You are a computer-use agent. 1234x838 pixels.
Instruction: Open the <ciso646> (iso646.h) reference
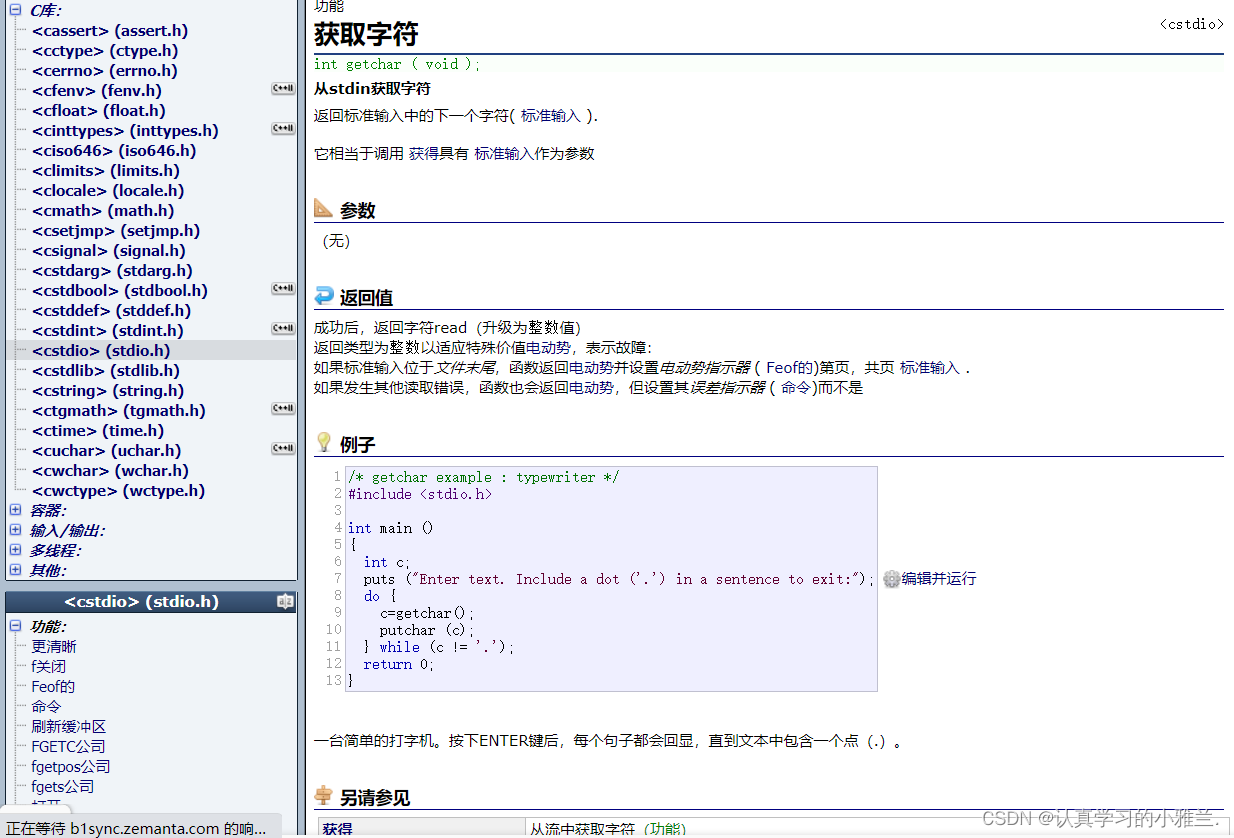pos(113,151)
